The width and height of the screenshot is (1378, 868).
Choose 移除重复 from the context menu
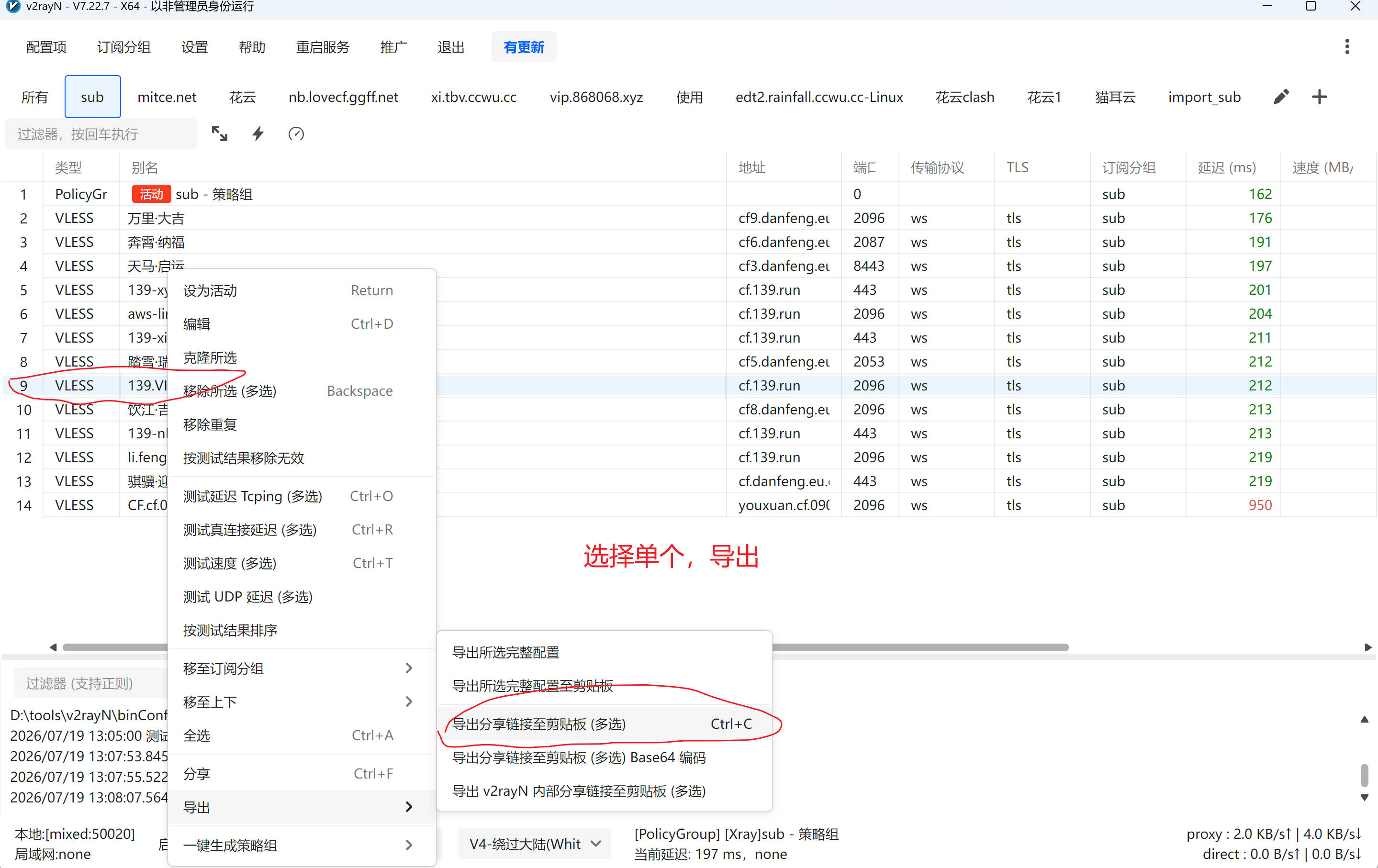302,424
